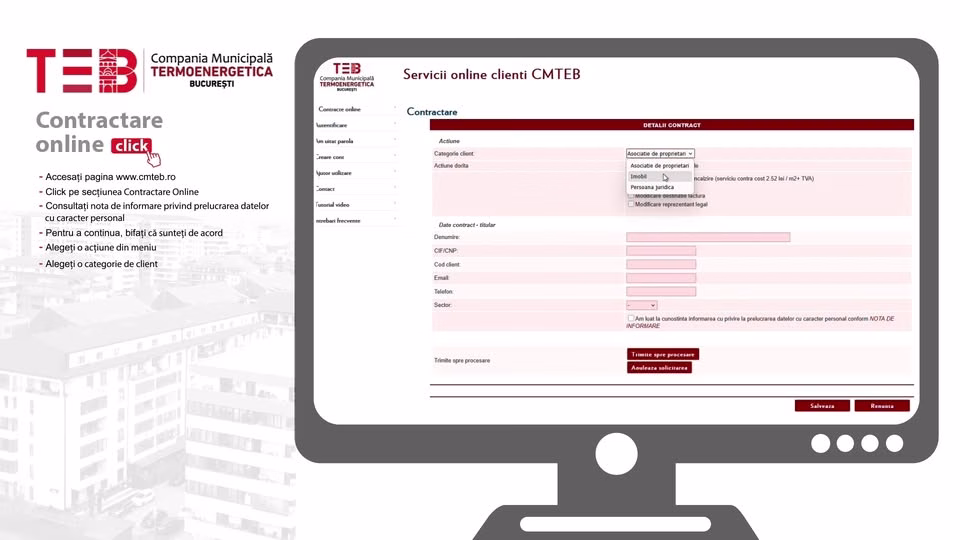Click the 'Trimite spre procesare' button

pyautogui.click(x=663, y=354)
